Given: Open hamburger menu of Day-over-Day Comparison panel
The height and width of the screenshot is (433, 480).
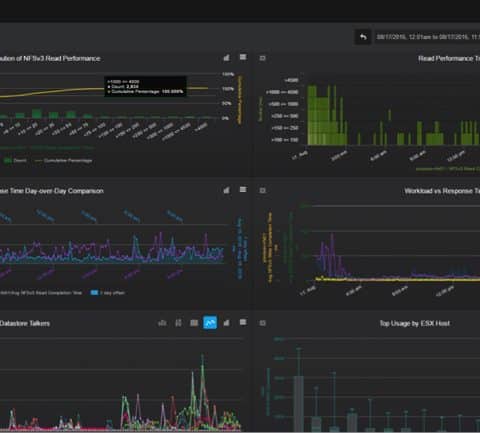Looking at the screenshot, I should (243, 190).
